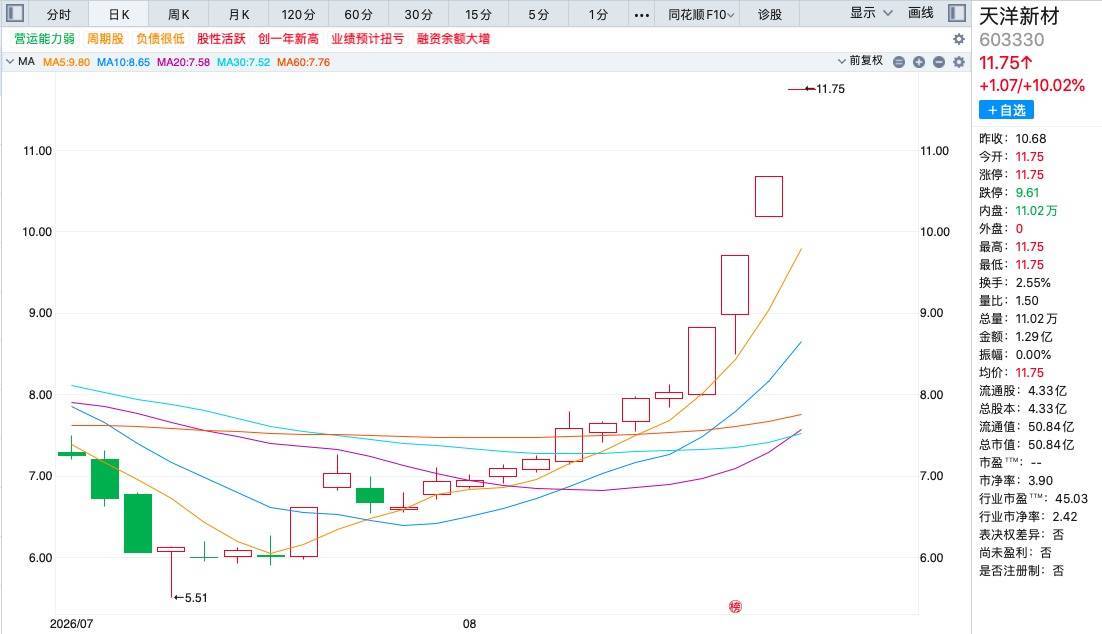The height and width of the screenshot is (634, 1102).
Task: Open MA indicator settings gear
Action: pos(959,62)
